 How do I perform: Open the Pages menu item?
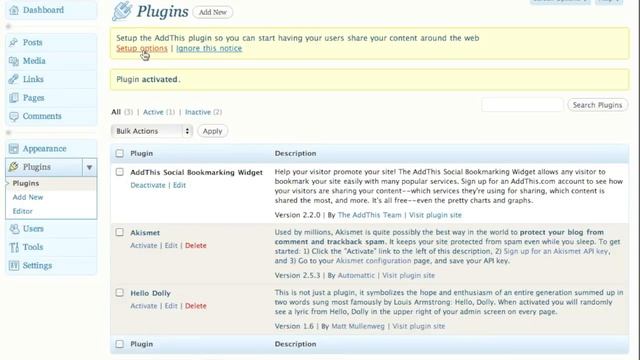(x=33, y=98)
